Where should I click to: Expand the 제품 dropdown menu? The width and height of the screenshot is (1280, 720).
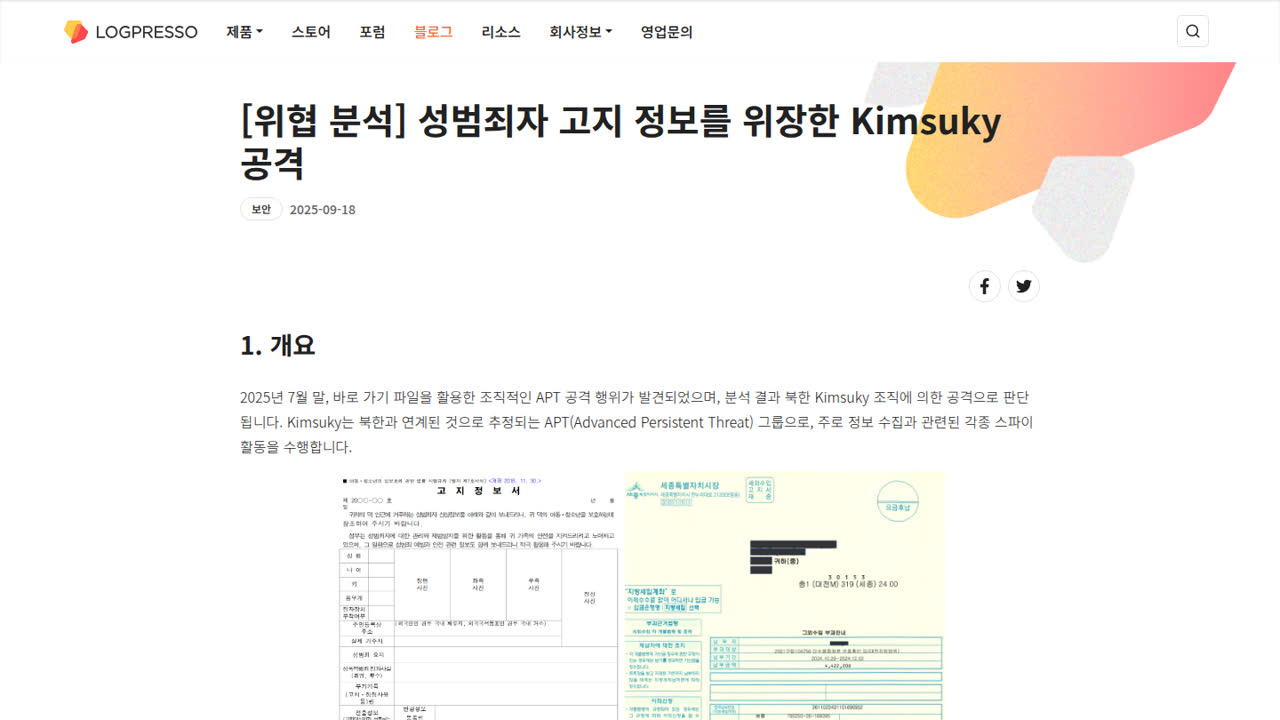(245, 32)
